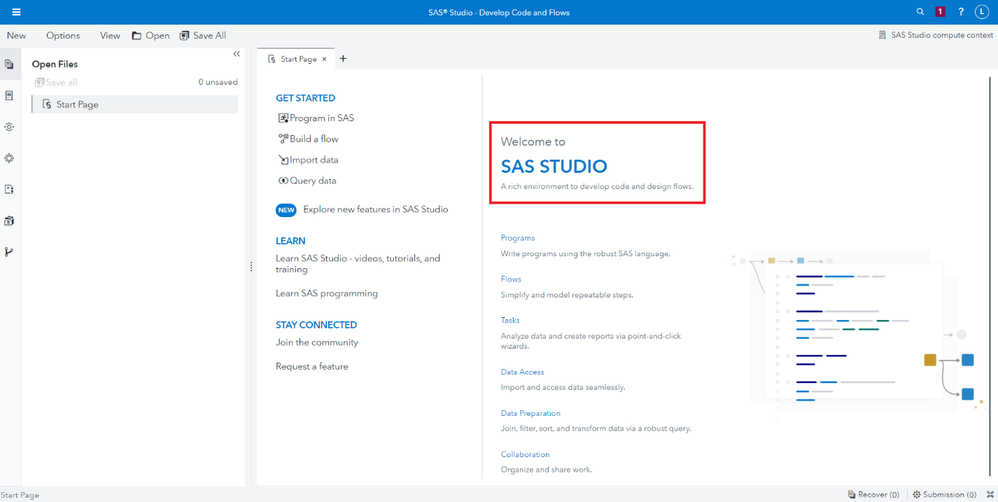
Task: Click the Open Files panel title
Action: (x=55, y=64)
